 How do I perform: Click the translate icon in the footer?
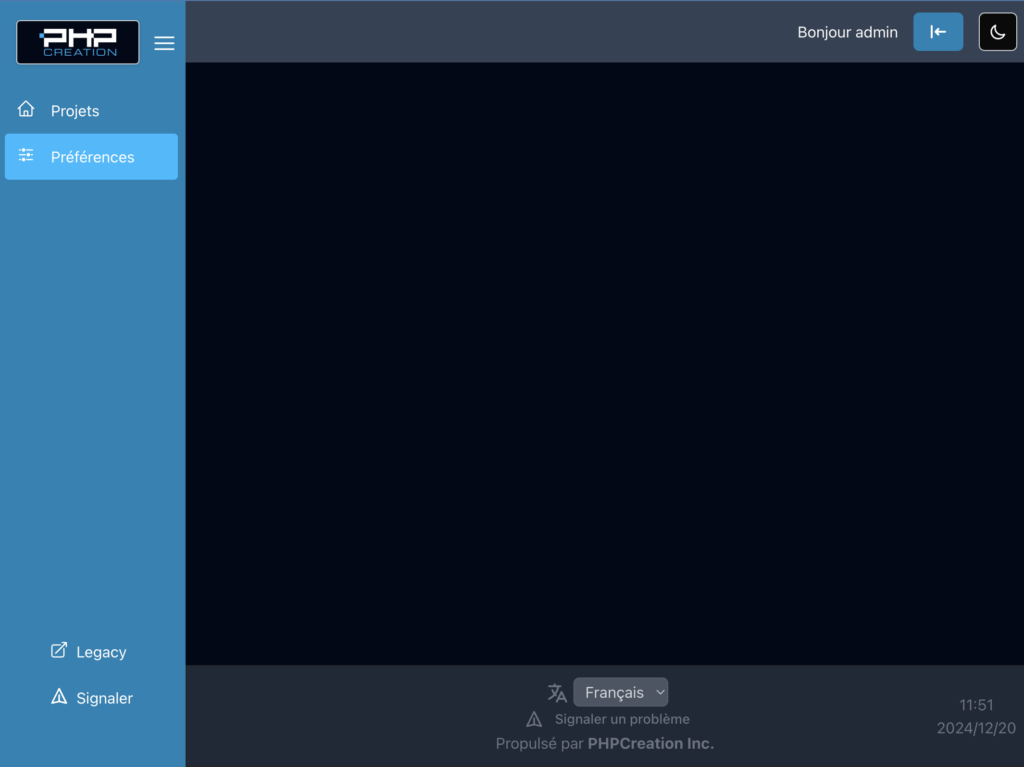(557, 692)
